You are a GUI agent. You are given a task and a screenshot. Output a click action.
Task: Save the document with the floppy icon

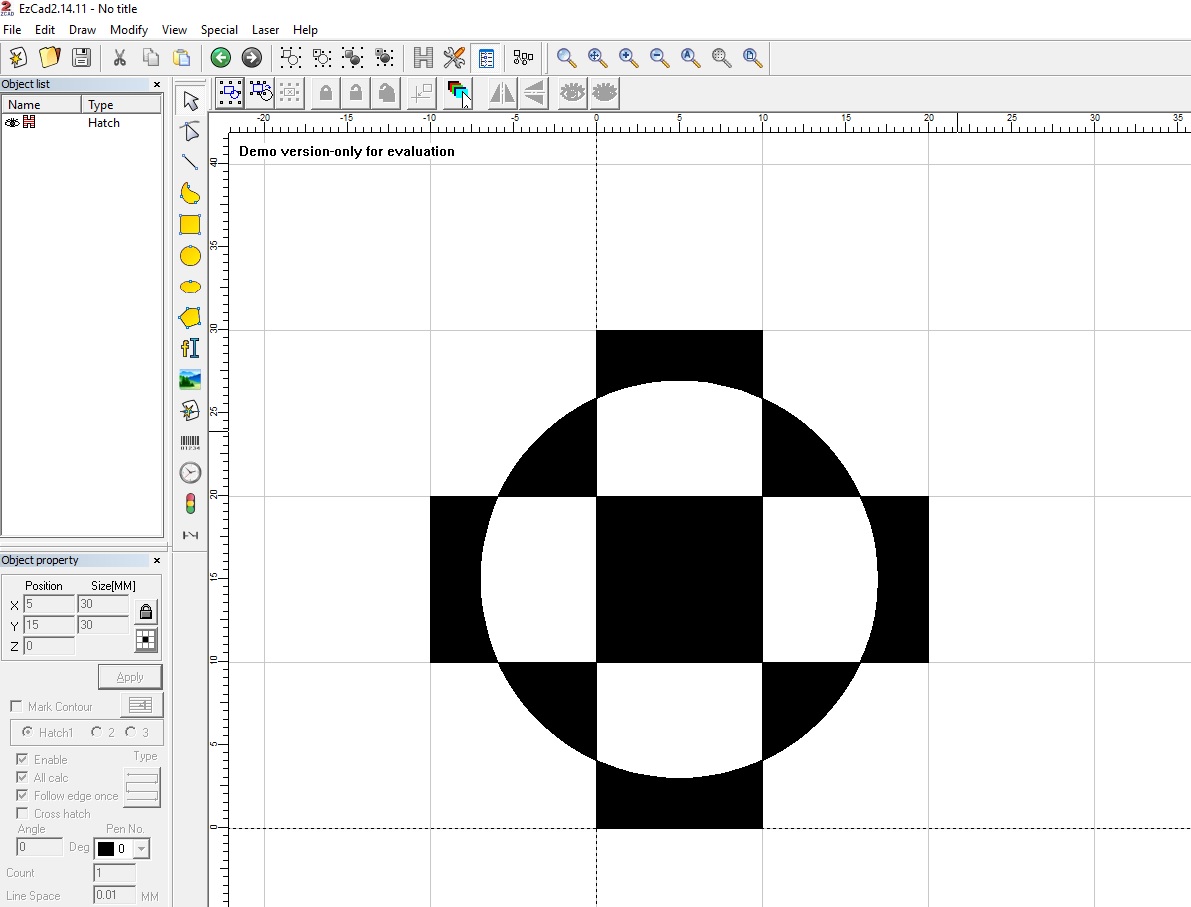(x=81, y=58)
